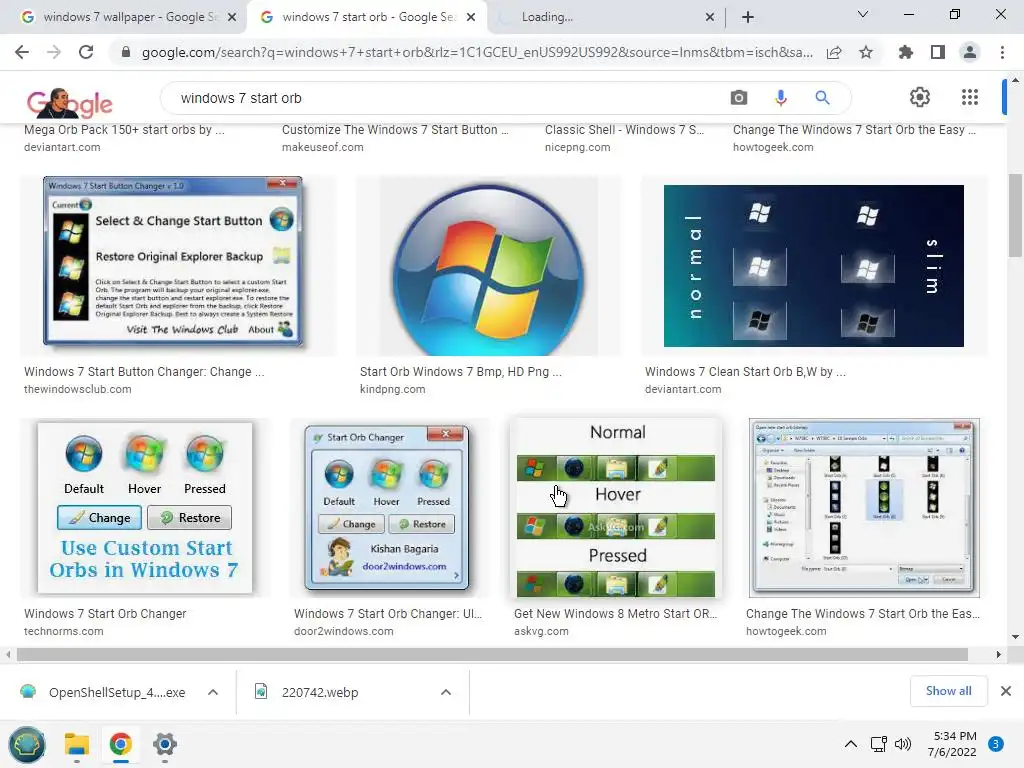The height and width of the screenshot is (768, 1024).
Task: Show hidden system tray icons
Action: pos(850,744)
